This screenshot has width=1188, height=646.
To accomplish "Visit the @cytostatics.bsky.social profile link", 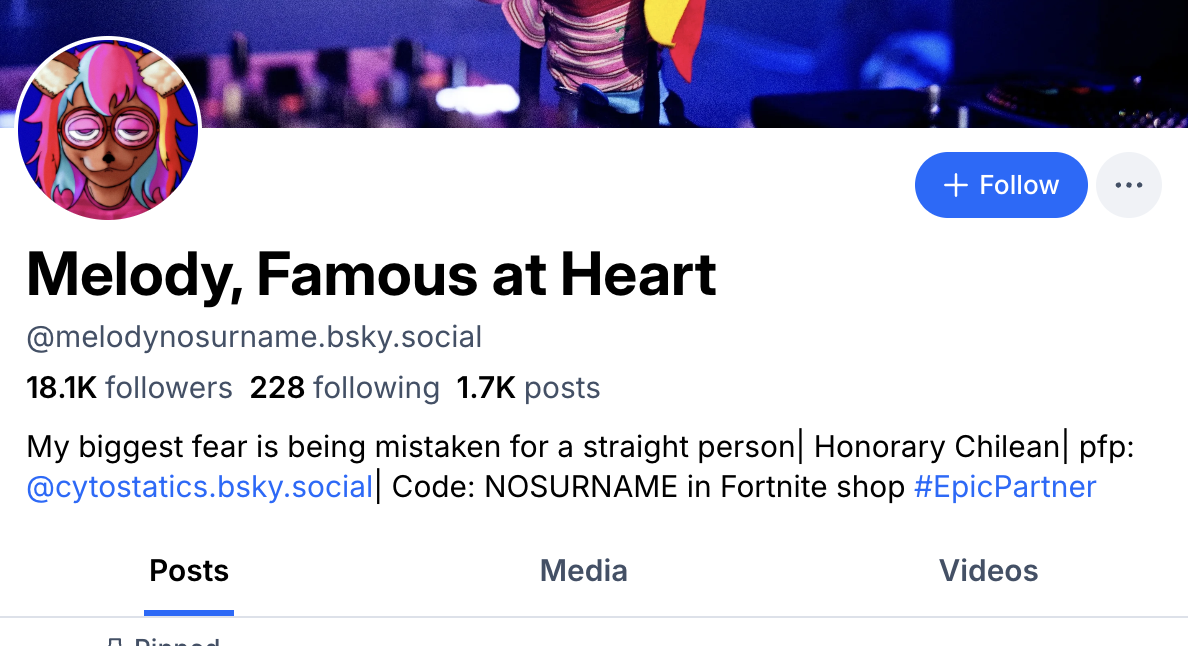I will pyautogui.click(x=200, y=487).
